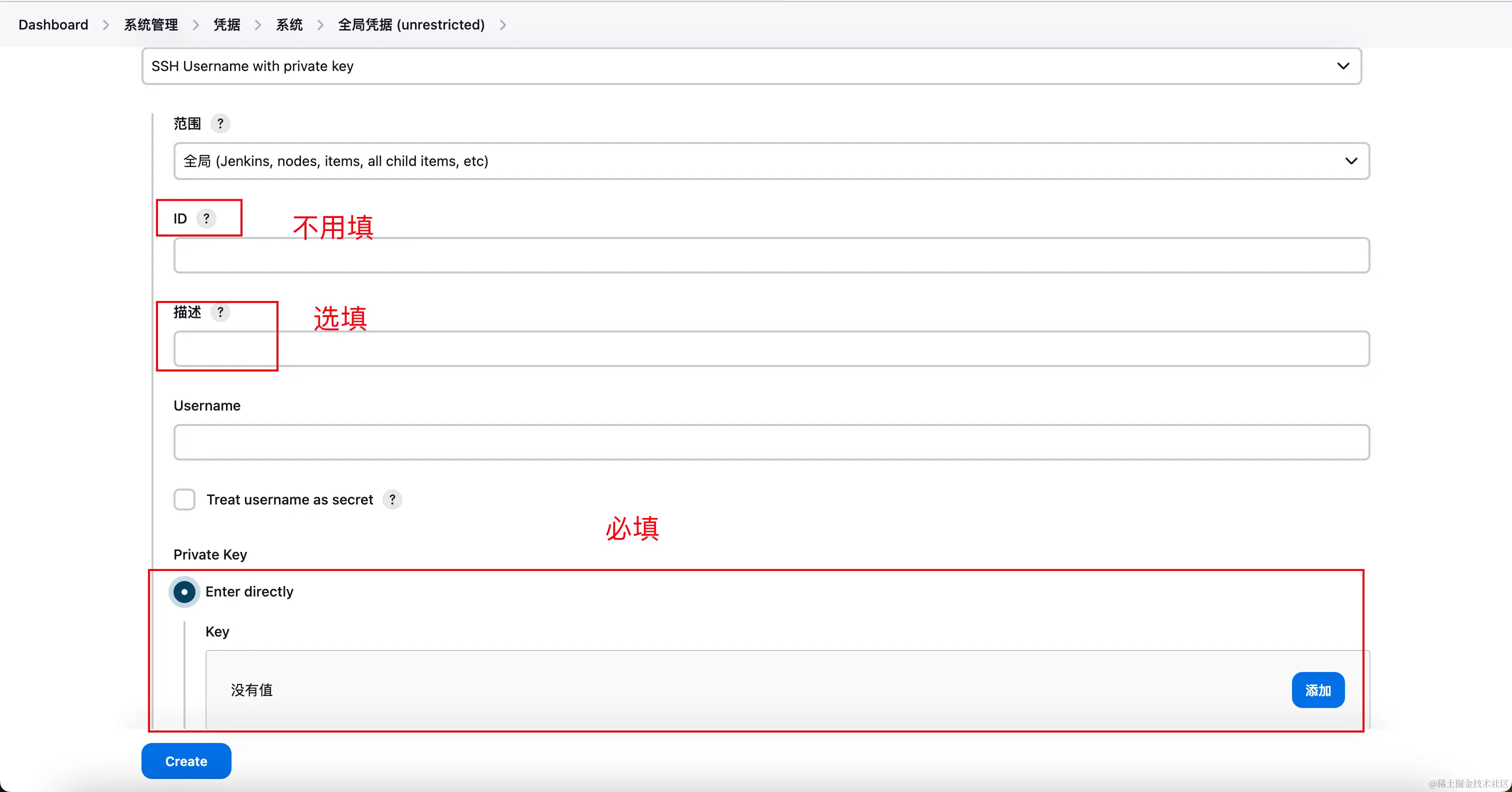Enable Treat username as secret checkbox
The height and width of the screenshot is (792, 1512).
tap(184, 499)
